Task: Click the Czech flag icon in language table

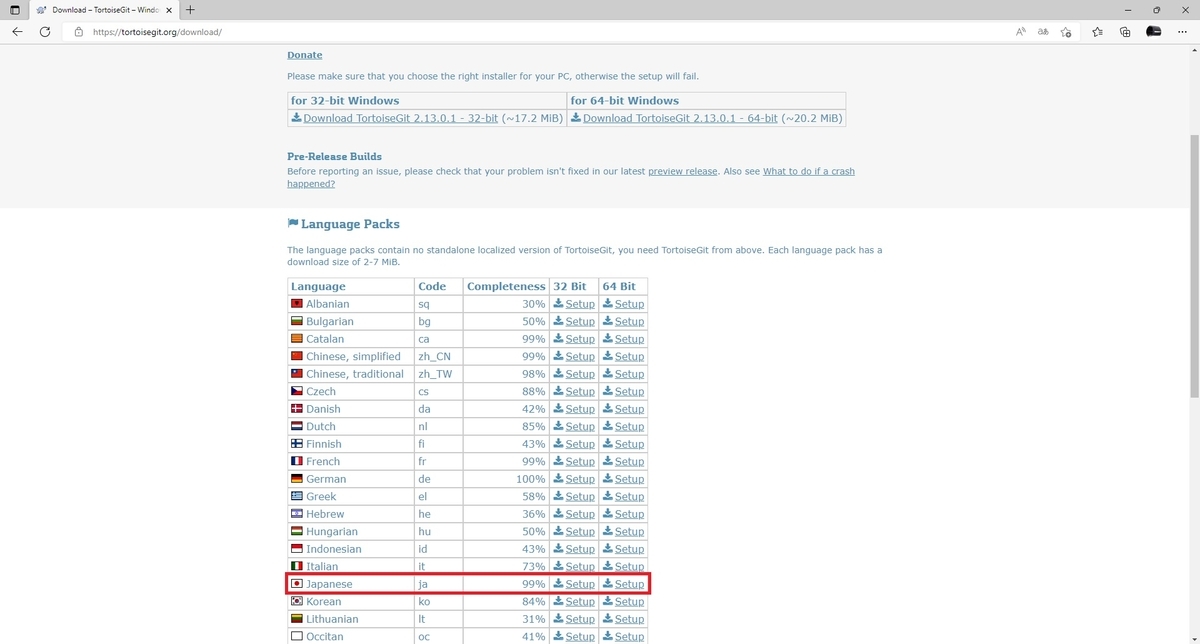Action: 297,391
